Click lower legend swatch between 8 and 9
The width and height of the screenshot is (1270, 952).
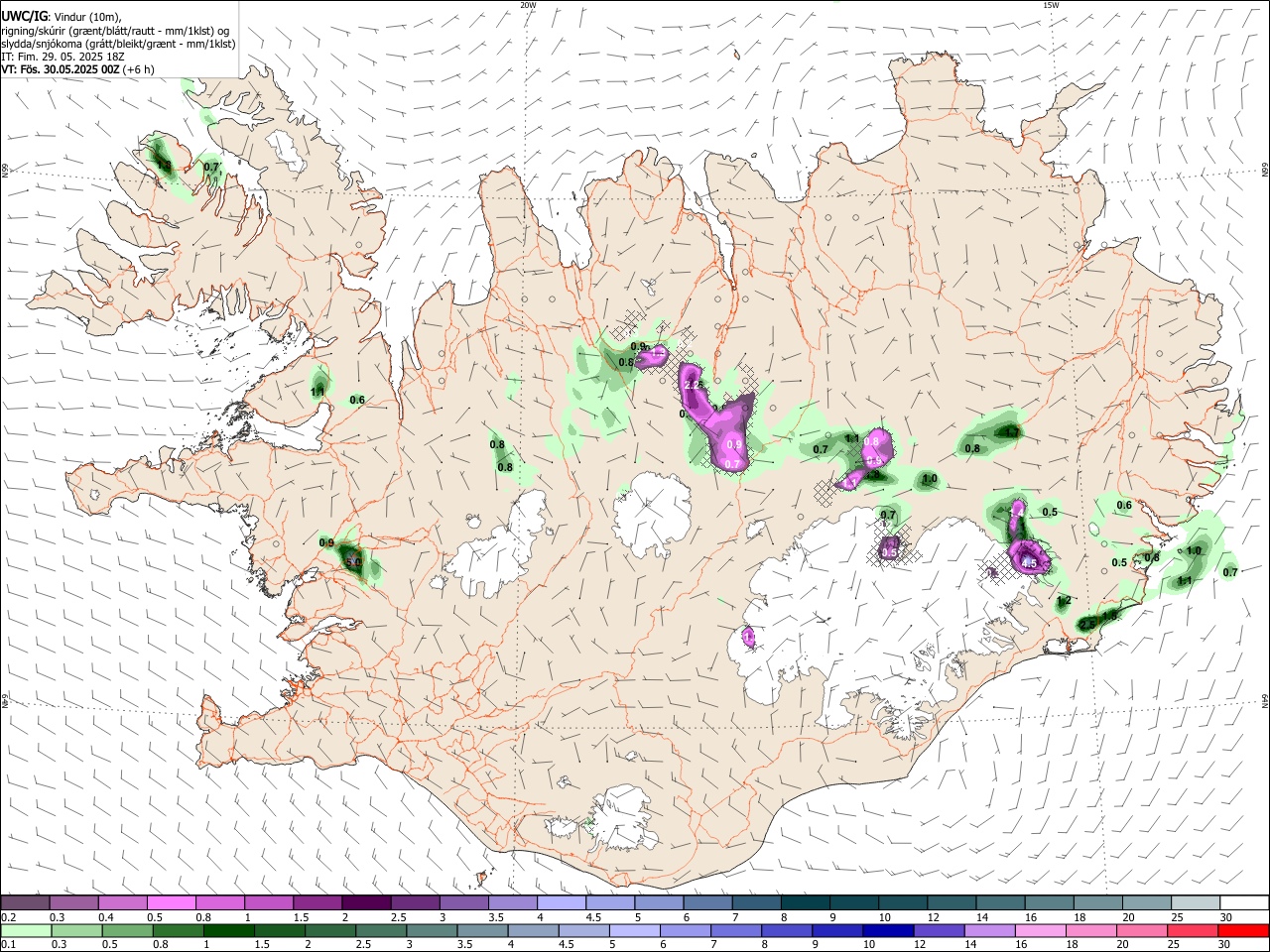point(788,930)
